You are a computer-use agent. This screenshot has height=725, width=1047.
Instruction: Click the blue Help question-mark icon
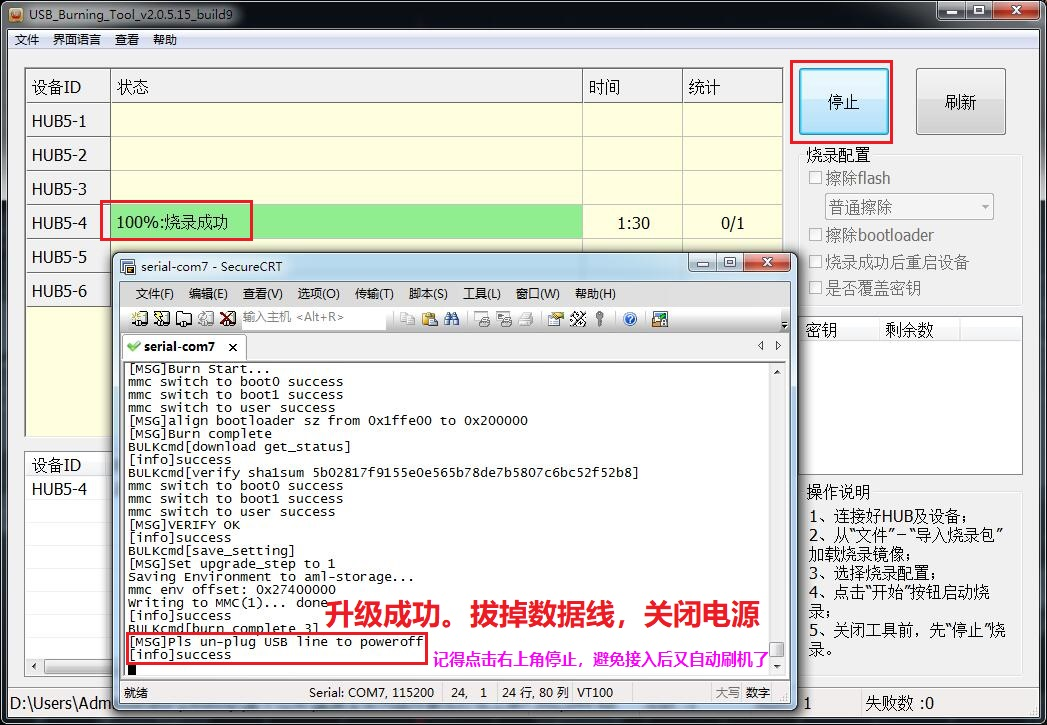[630, 319]
